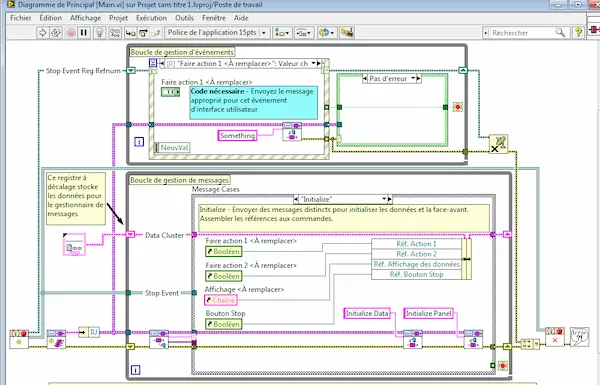The image size is (600, 385).
Task: Show case after "Initialize"
Action: click(390, 199)
